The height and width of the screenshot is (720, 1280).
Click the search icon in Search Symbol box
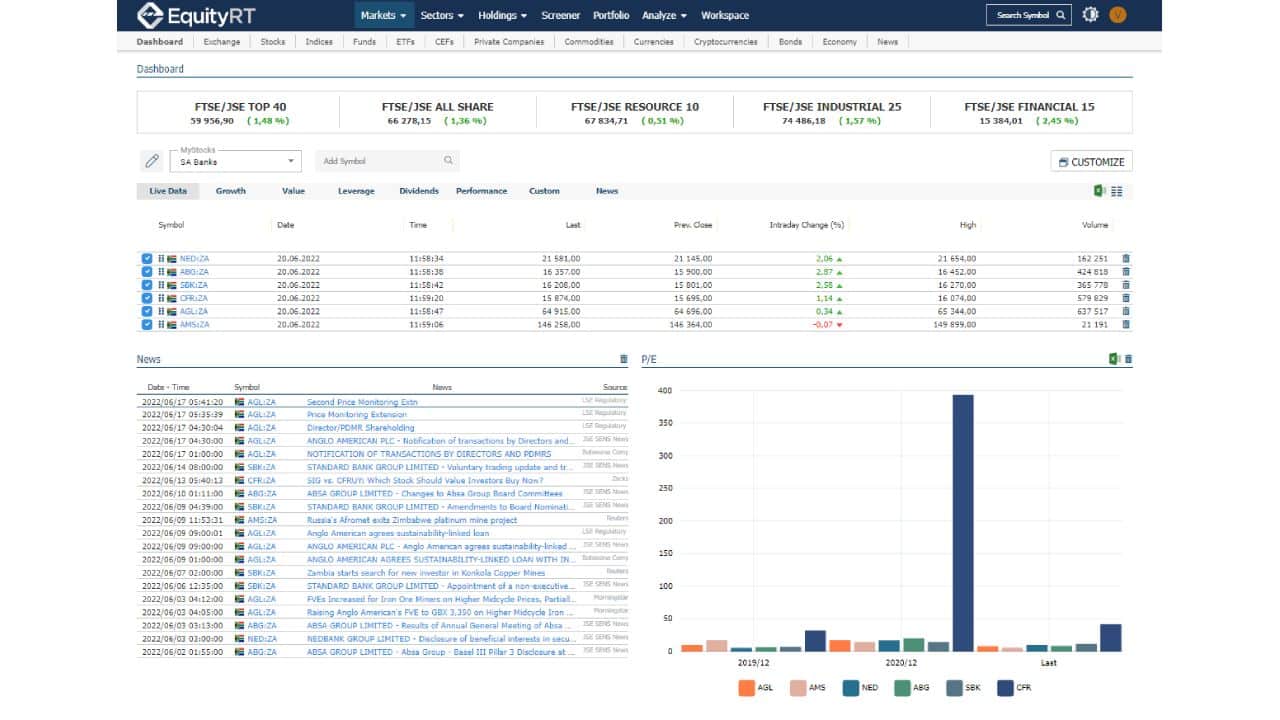(x=1060, y=15)
